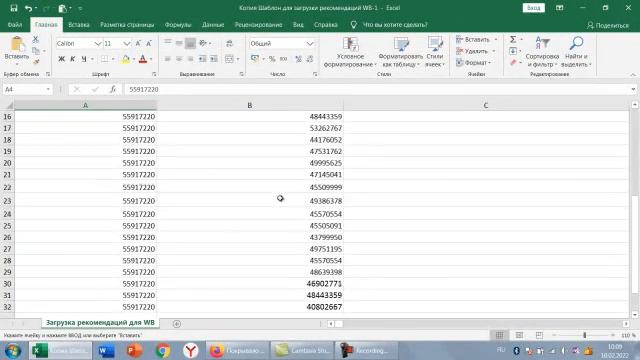Click the new sheet plus button

(176, 324)
